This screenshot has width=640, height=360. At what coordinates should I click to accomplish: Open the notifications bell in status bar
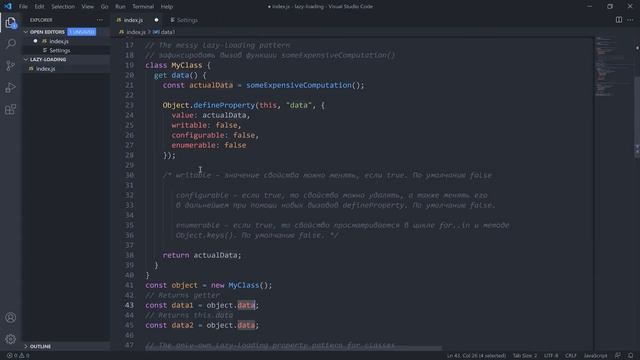coord(630,356)
